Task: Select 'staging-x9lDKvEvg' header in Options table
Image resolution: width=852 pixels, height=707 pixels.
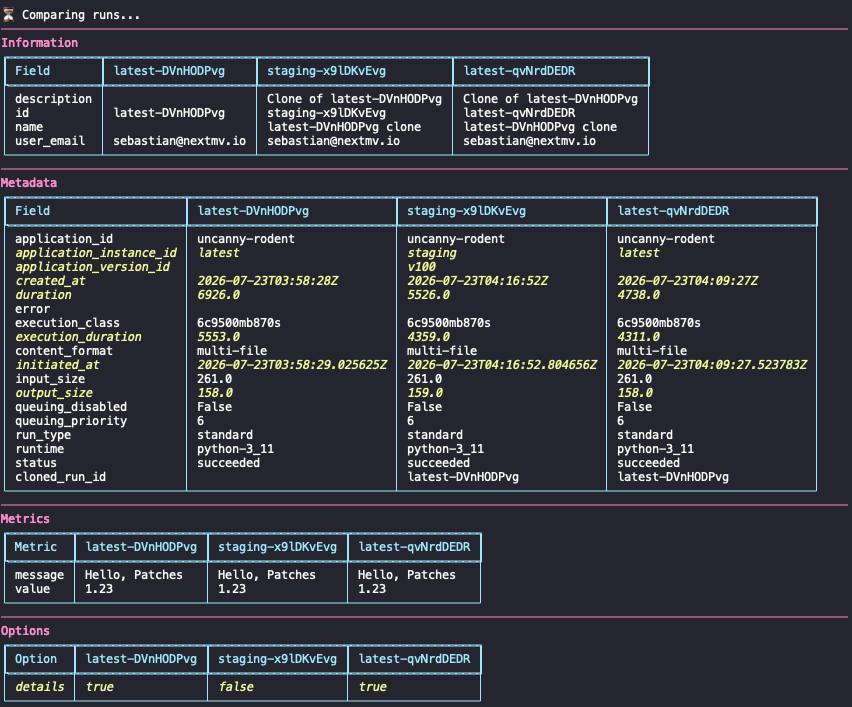Action: (x=277, y=659)
